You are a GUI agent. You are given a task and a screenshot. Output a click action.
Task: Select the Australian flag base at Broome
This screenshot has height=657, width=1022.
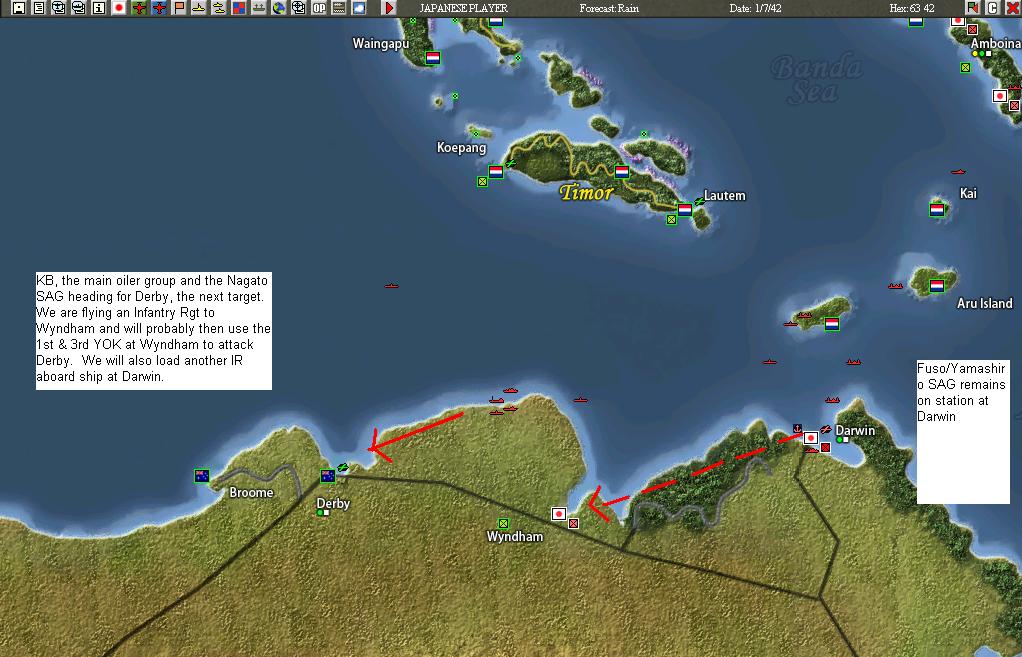(202, 476)
